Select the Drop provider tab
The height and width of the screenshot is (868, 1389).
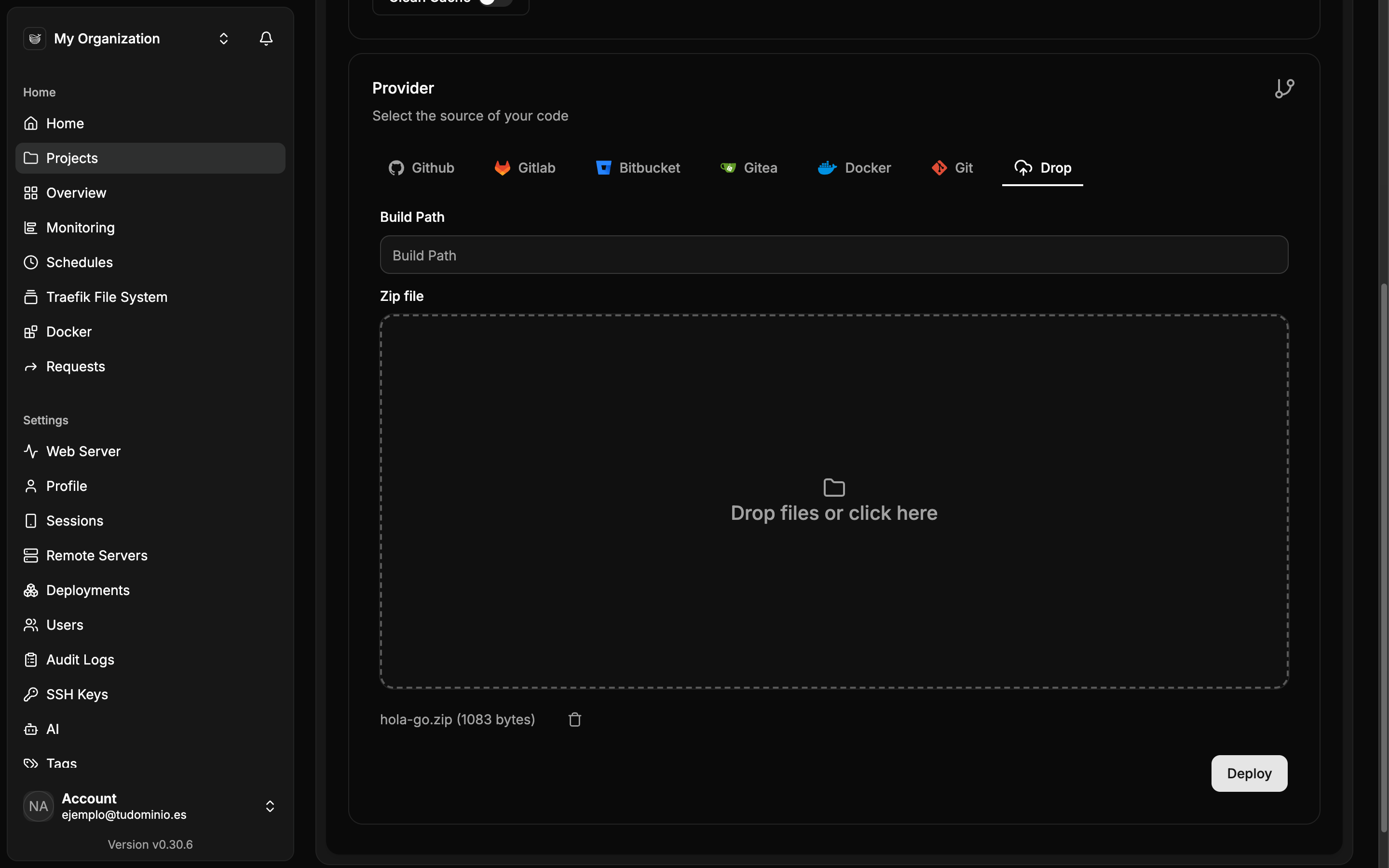tap(1042, 168)
